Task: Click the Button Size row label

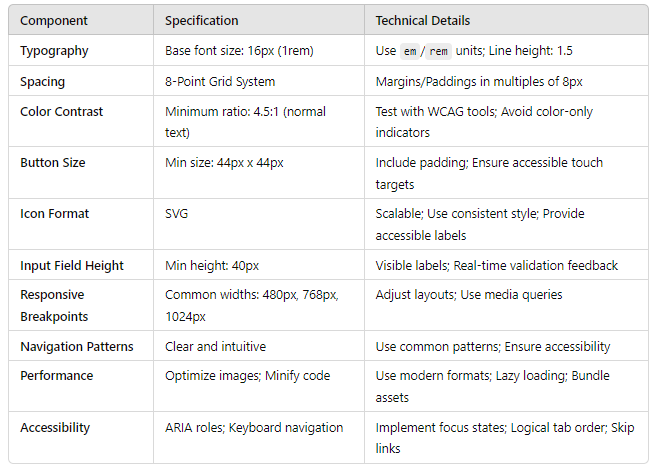Action: coord(53,162)
